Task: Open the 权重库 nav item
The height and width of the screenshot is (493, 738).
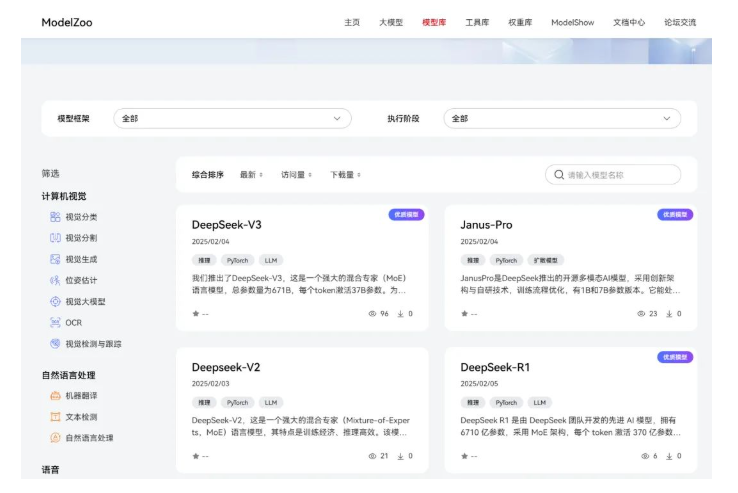Action: (x=520, y=22)
